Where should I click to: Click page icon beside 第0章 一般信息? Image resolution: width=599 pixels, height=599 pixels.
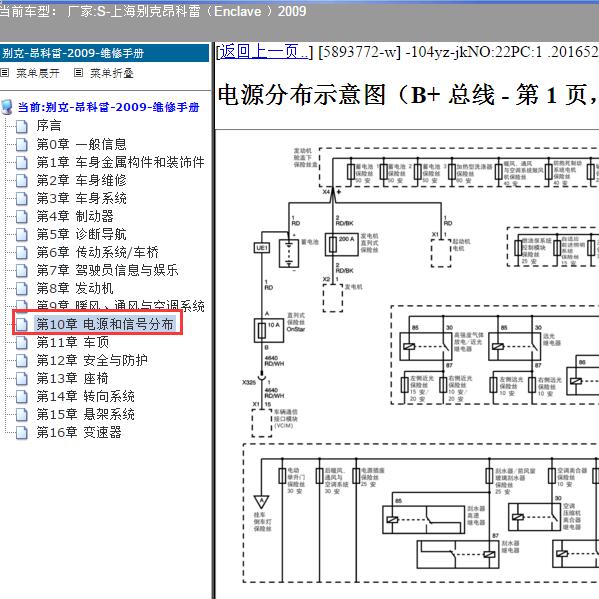click(22, 144)
